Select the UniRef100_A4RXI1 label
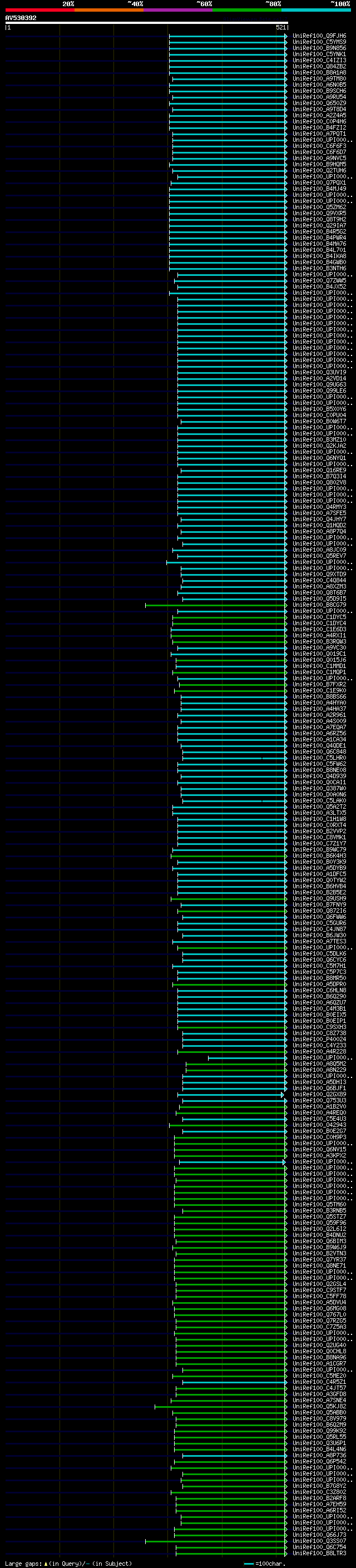This screenshot has width=356, height=1568. click(319, 635)
